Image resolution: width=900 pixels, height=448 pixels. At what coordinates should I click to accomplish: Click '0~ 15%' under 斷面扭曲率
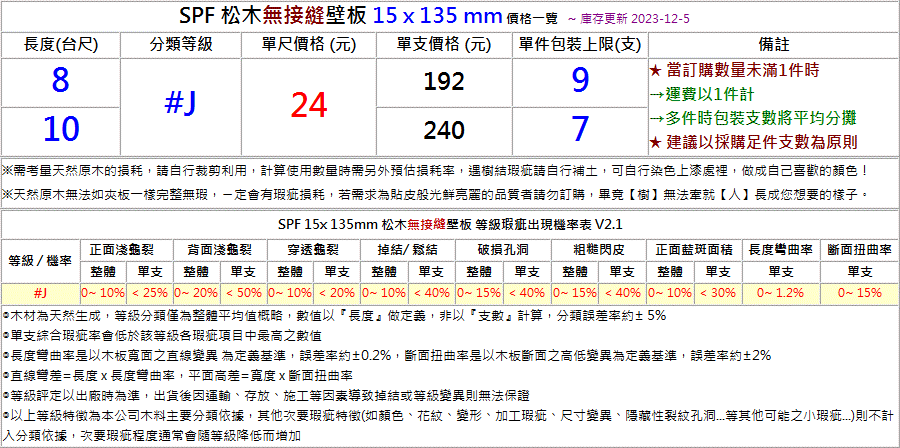coord(859,293)
